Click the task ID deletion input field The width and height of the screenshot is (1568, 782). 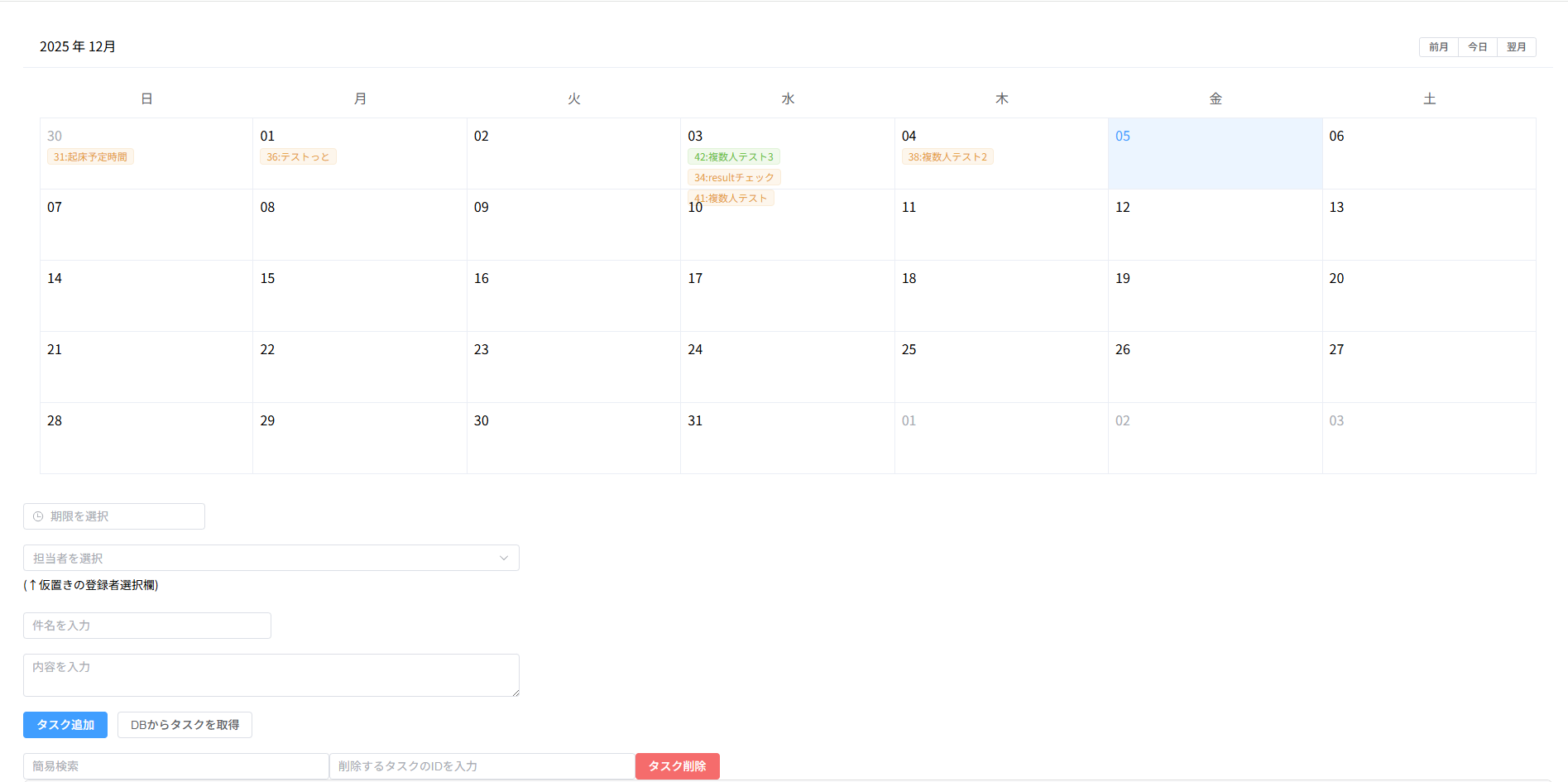(x=482, y=766)
